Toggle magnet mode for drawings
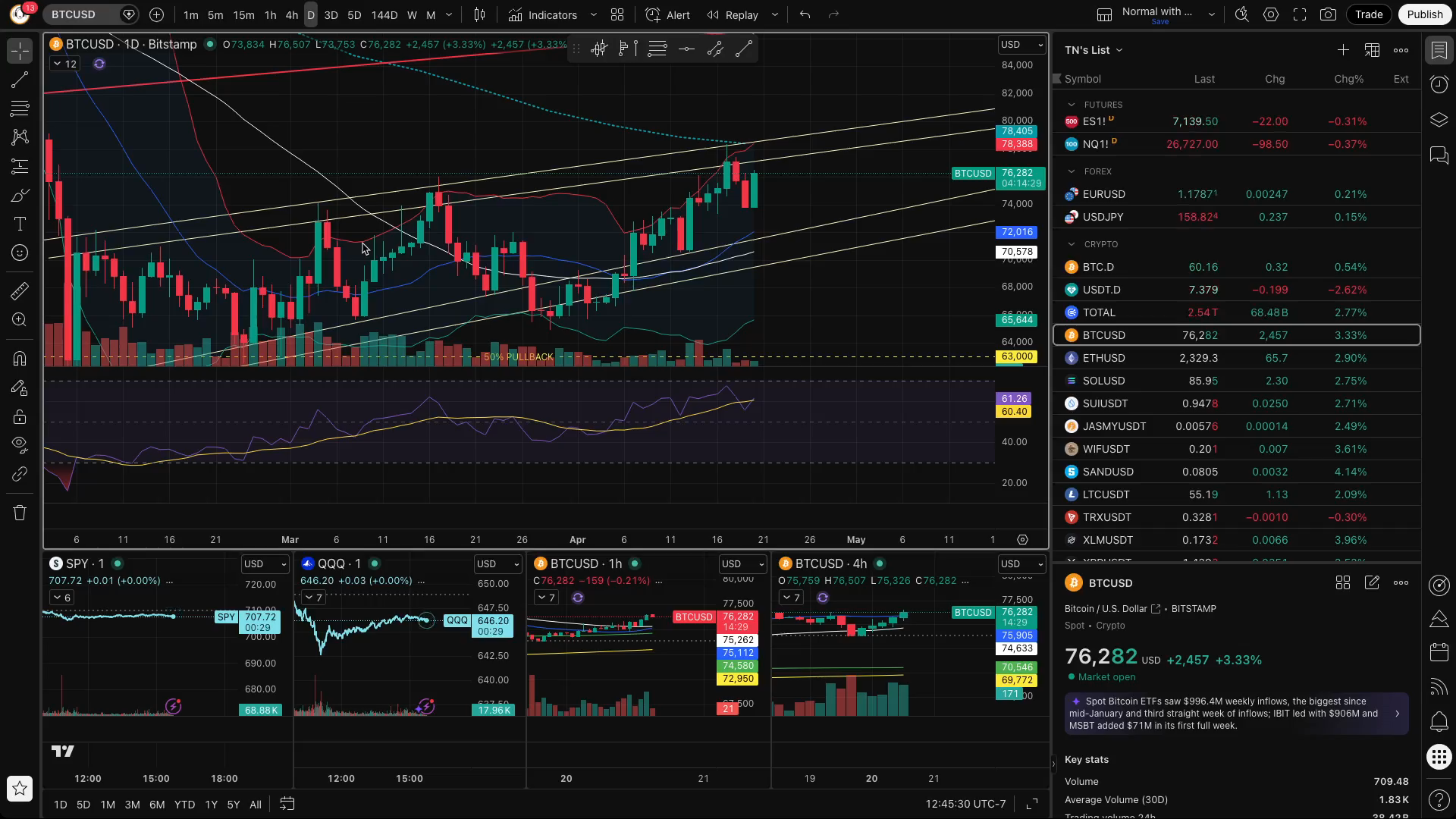 click(x=20, y=359)
